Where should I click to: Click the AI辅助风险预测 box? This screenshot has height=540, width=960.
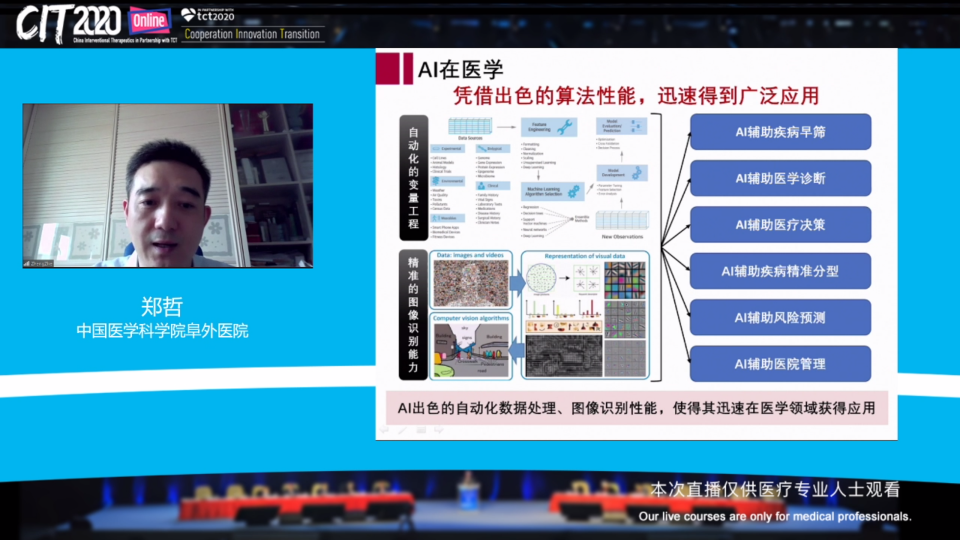tap(780, 318)
